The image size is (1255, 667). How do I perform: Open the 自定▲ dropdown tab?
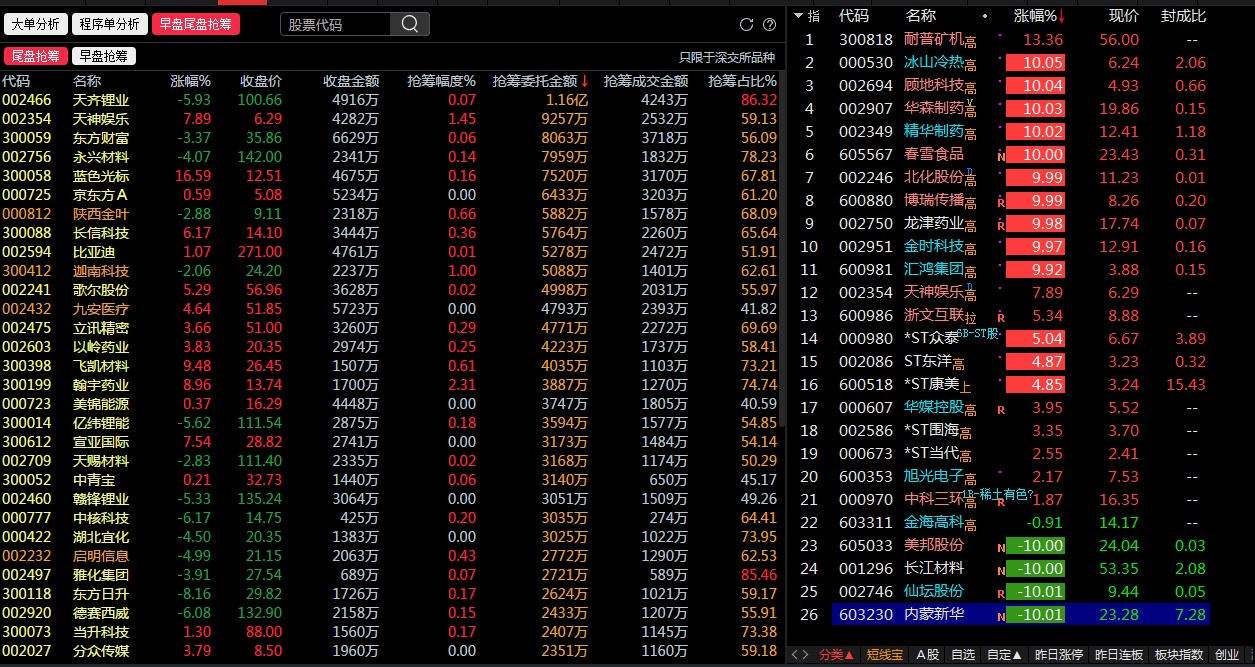coord(1004,655)
